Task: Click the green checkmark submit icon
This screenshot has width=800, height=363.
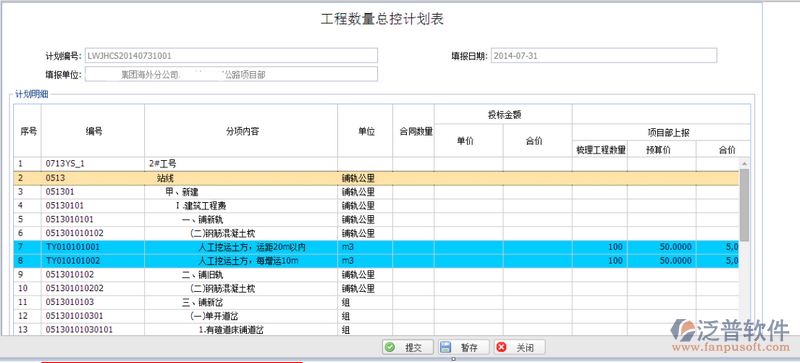Action: click(390, 348)
